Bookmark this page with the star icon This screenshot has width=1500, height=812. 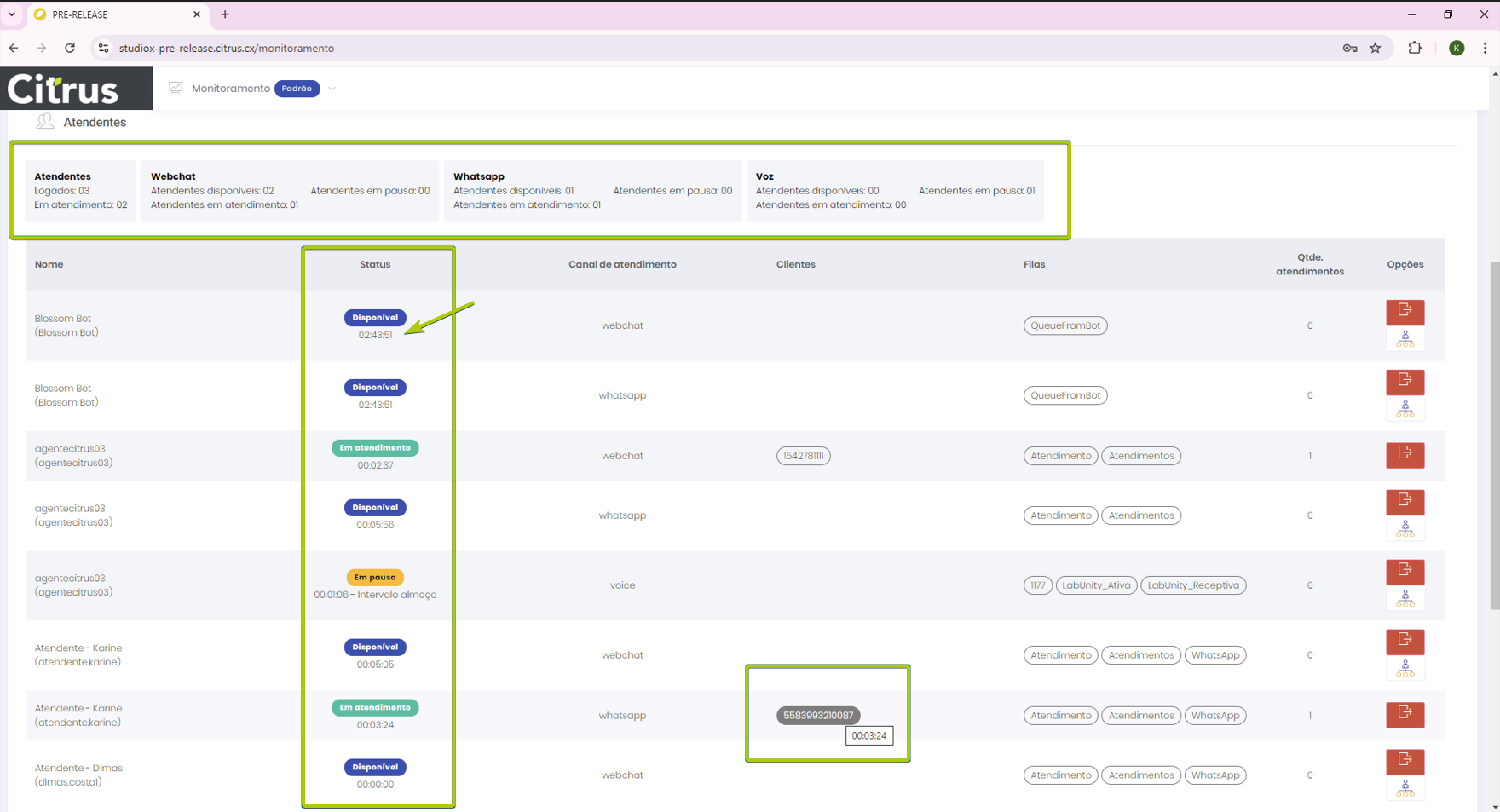1376,49
